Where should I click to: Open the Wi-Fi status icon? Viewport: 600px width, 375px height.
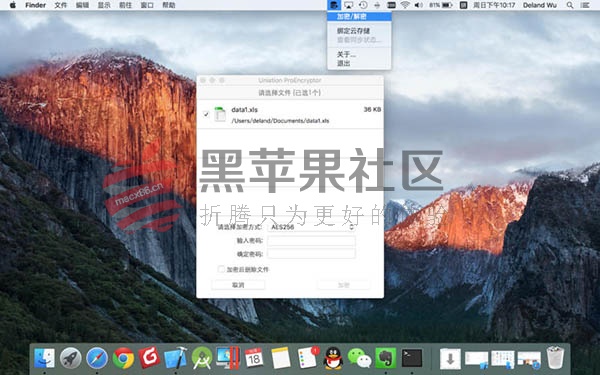tap(405, 5)
